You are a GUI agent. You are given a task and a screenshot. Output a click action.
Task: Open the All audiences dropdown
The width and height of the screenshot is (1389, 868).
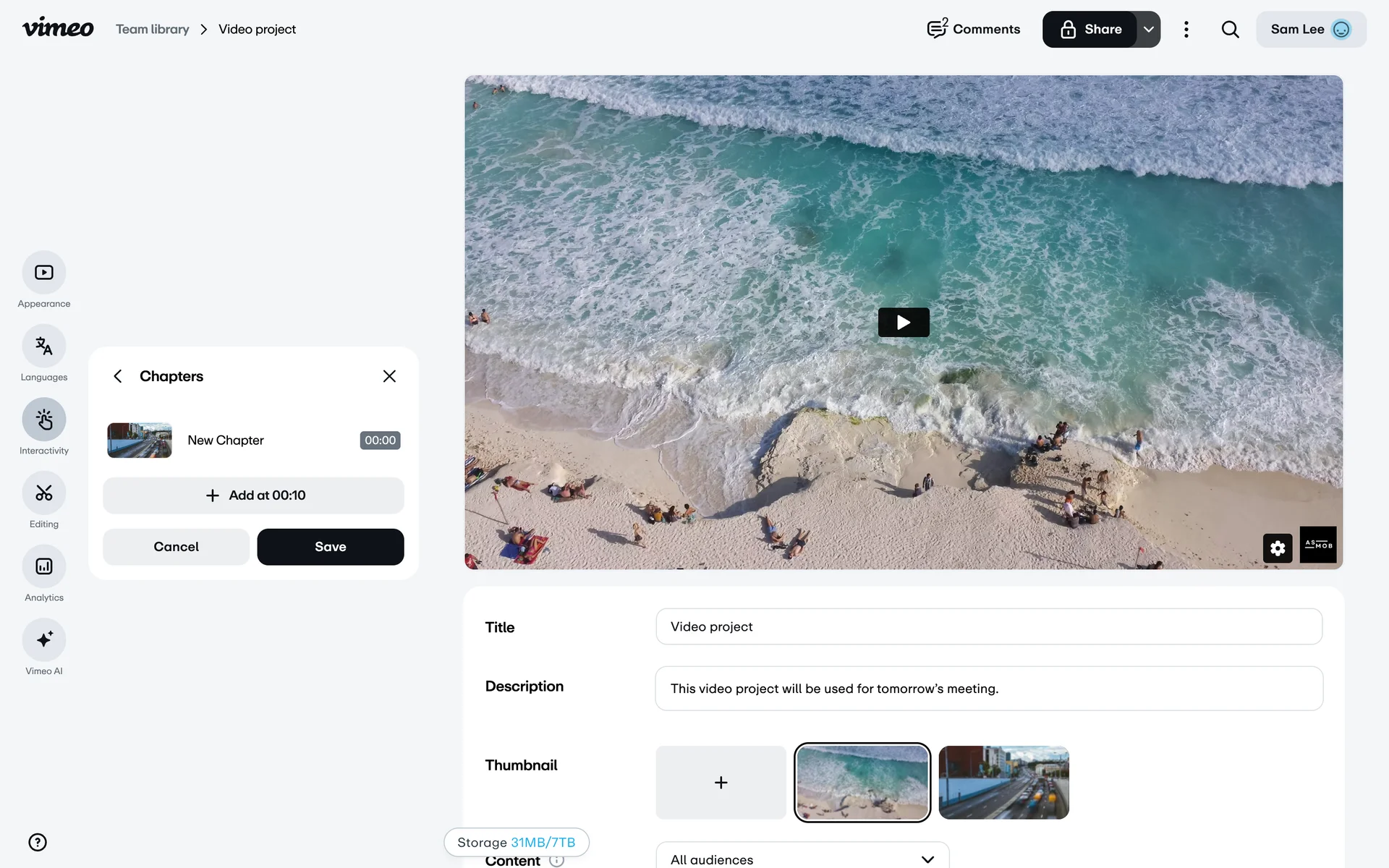pyautogui.click(x=802, y=859)
